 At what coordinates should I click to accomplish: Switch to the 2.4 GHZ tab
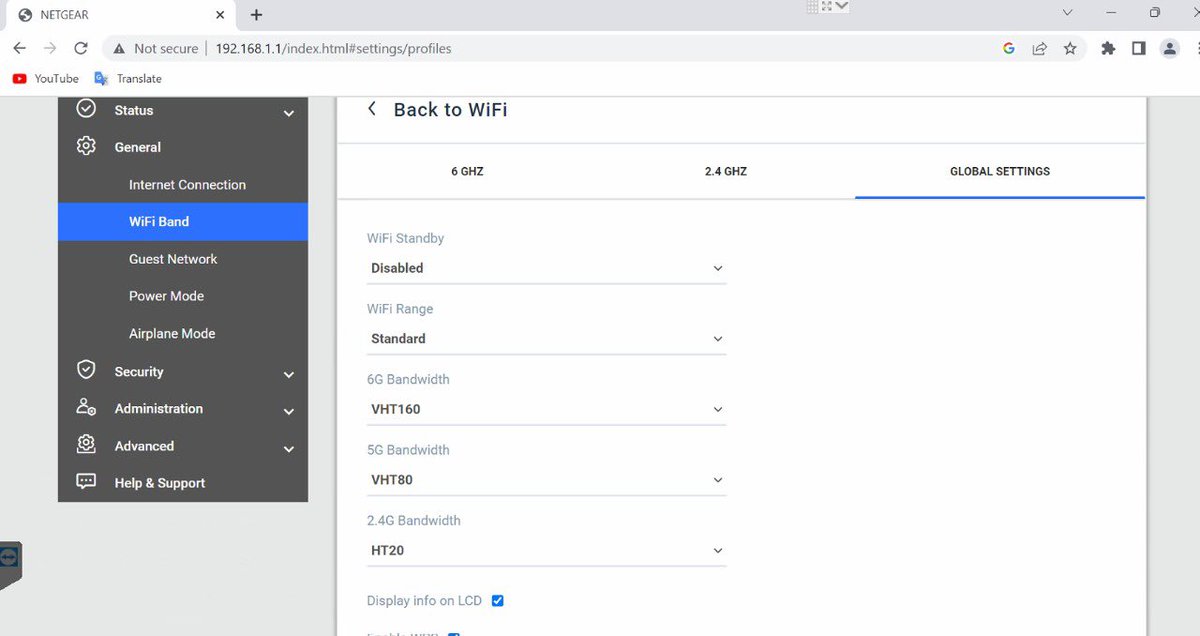726,171
